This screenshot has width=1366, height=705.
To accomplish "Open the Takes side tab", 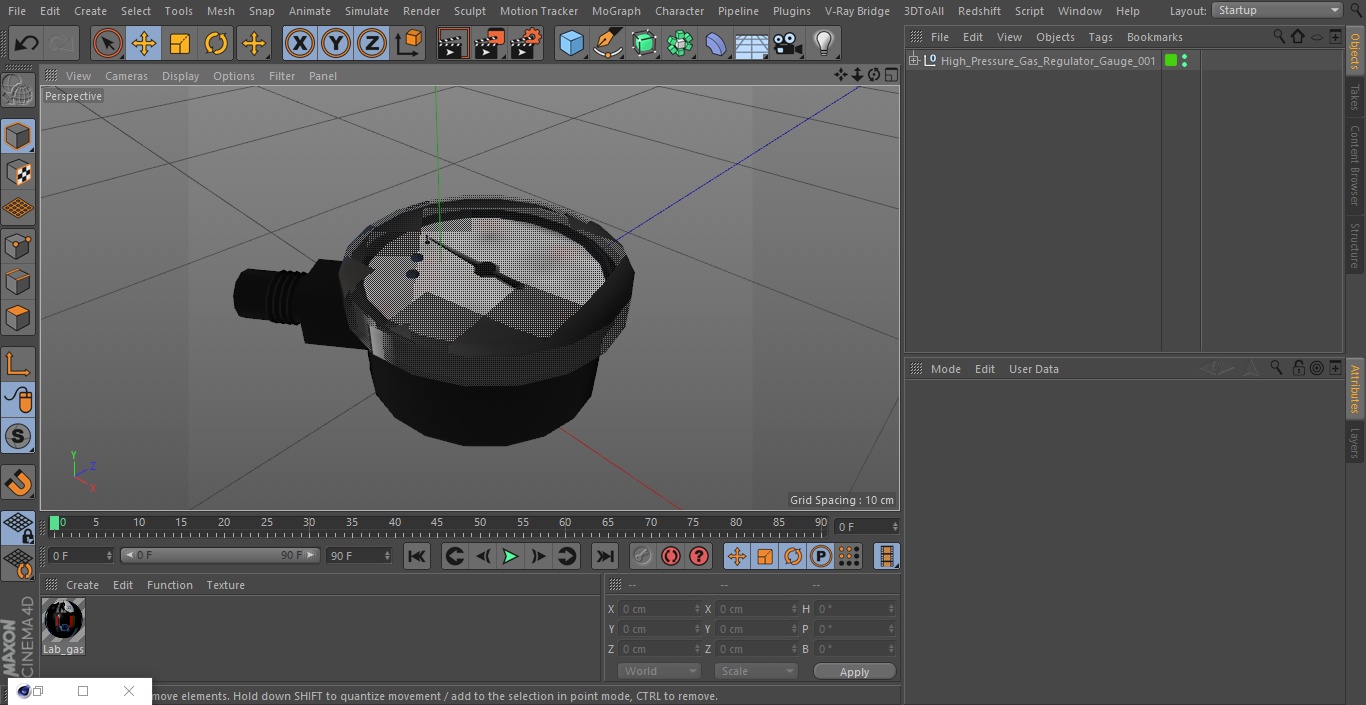I will coord(1355,97).
